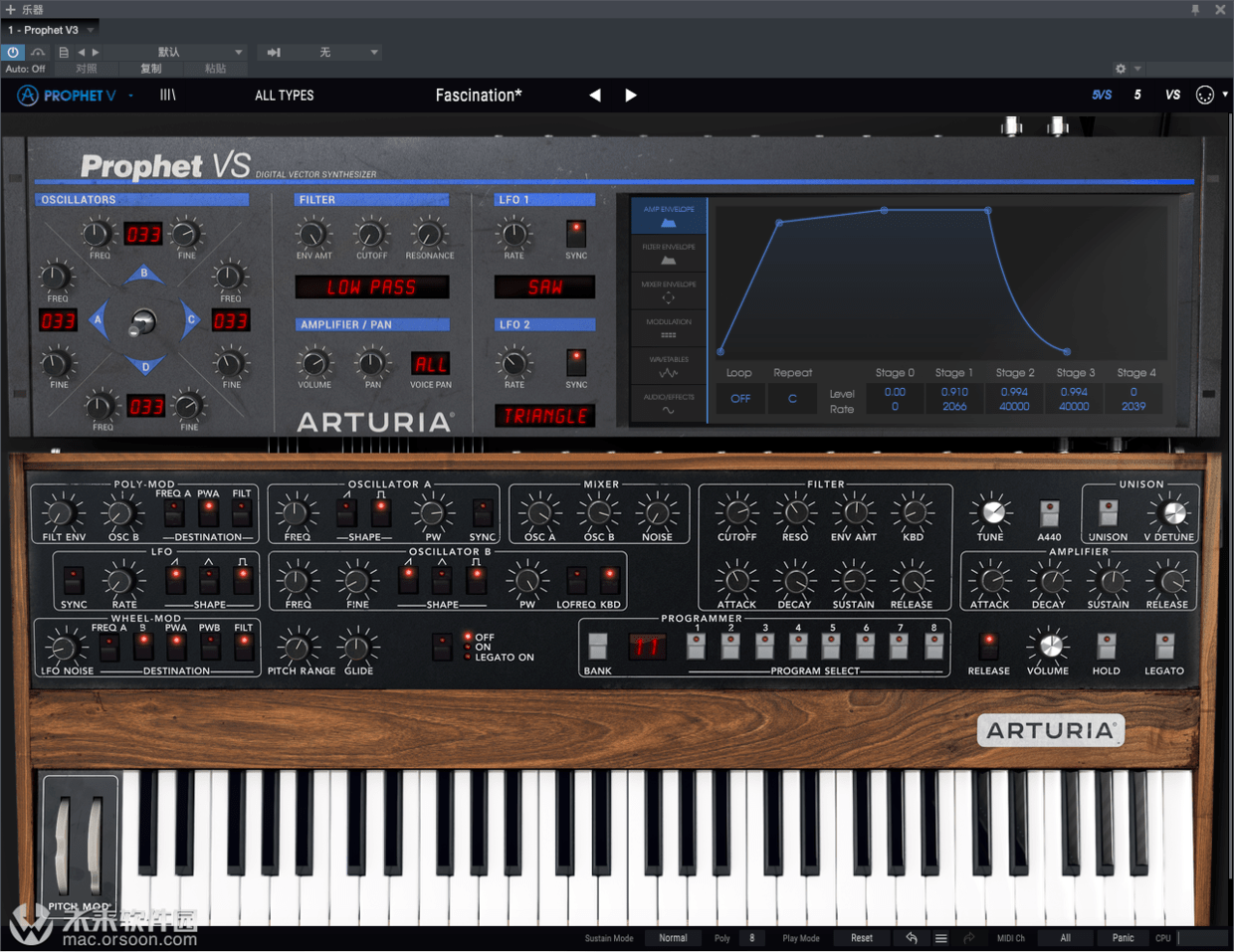Toggle the A440 tuning switch
The width and height of the screenshot is (1234, 952).
(1049, 512)
